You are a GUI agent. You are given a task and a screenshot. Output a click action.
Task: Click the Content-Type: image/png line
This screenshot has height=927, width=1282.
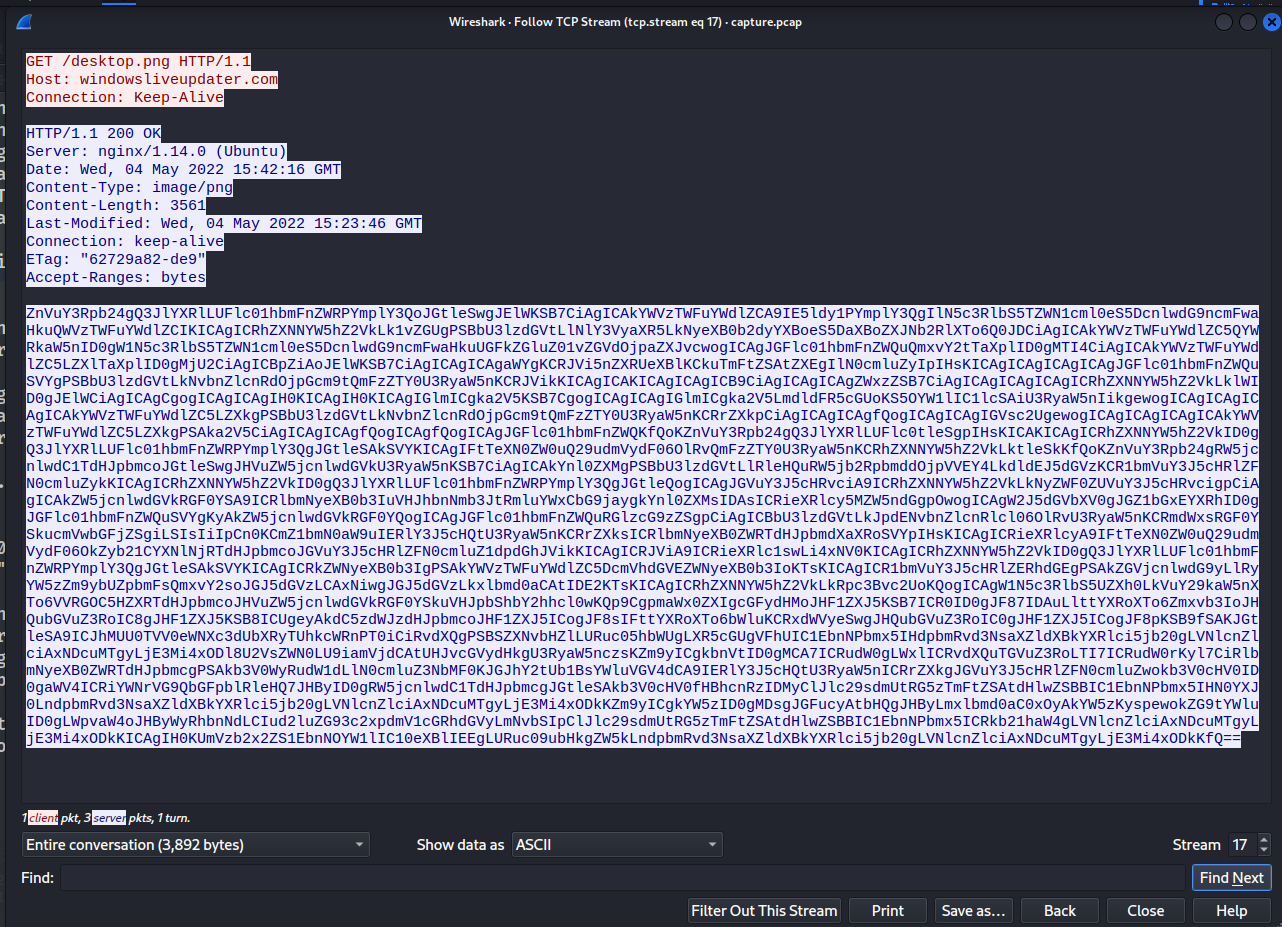coord(129,187)
